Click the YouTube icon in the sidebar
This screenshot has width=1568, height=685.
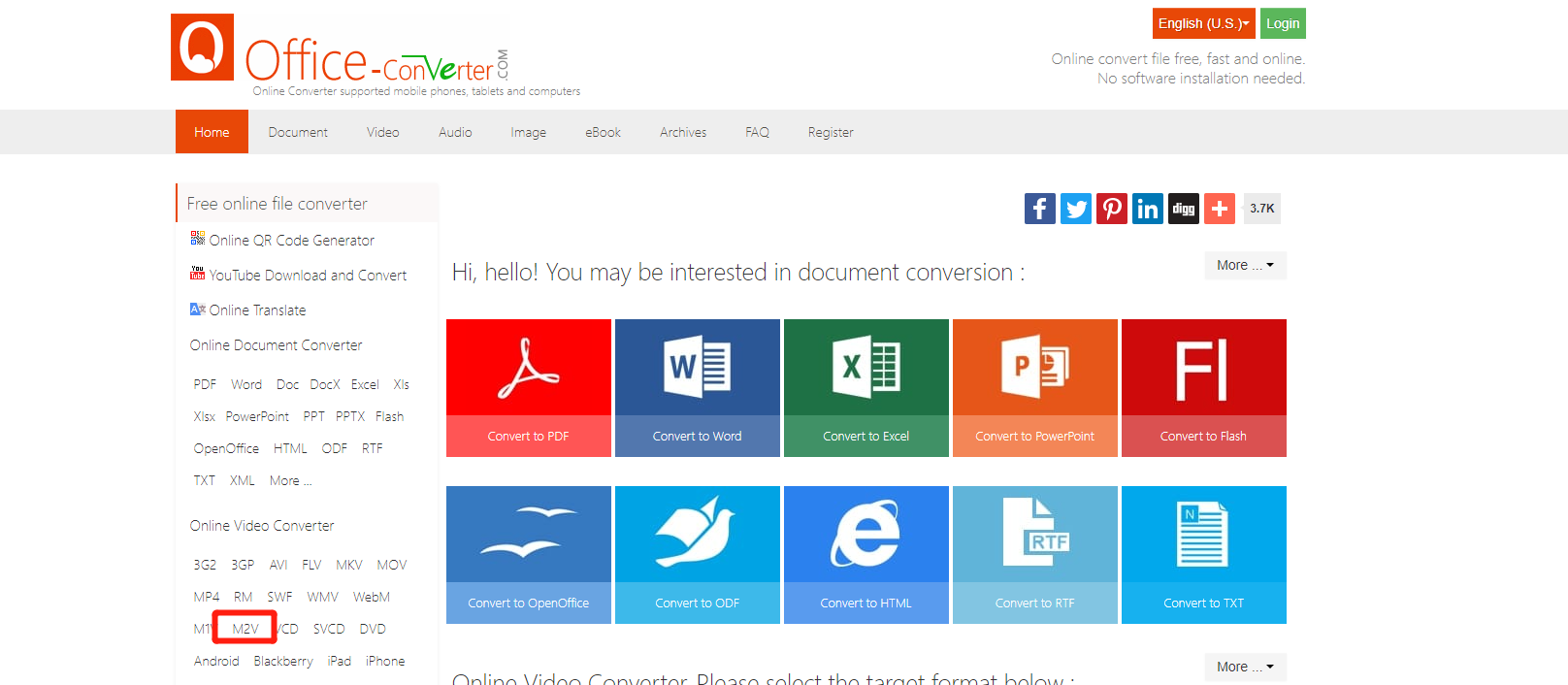(x=198, y=273)
